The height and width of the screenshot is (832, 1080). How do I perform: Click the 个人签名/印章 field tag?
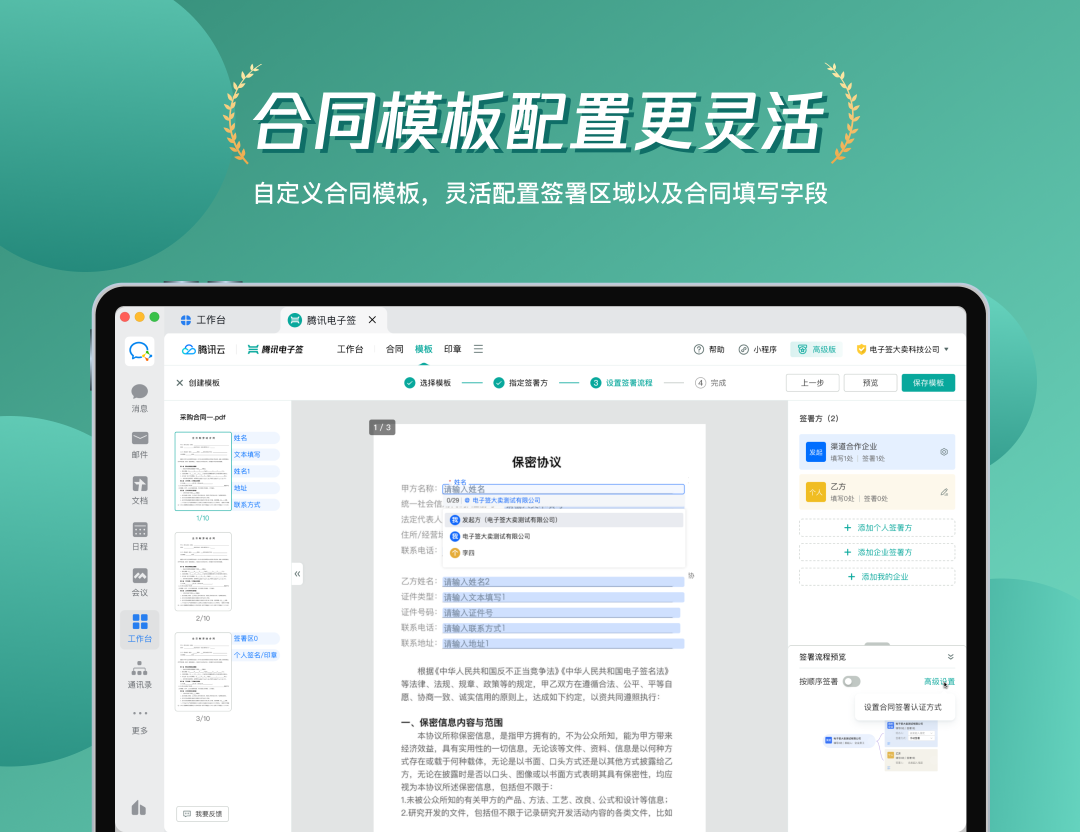coord(256,655)
